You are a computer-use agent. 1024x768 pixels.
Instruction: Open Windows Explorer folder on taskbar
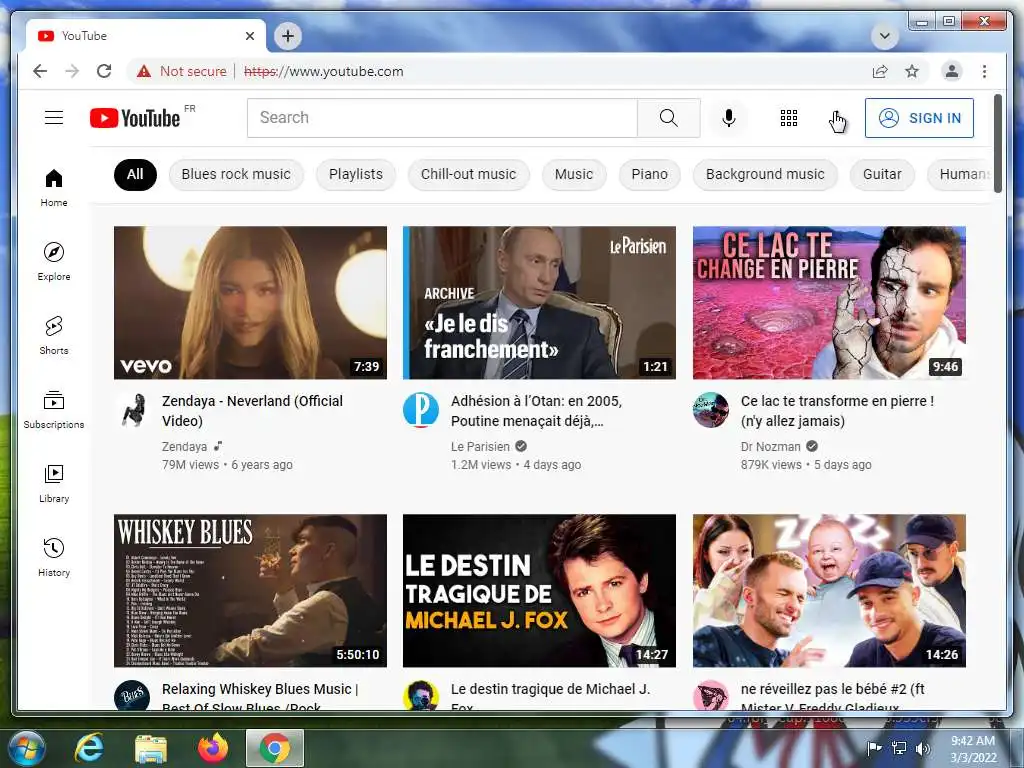pos(151,748)
